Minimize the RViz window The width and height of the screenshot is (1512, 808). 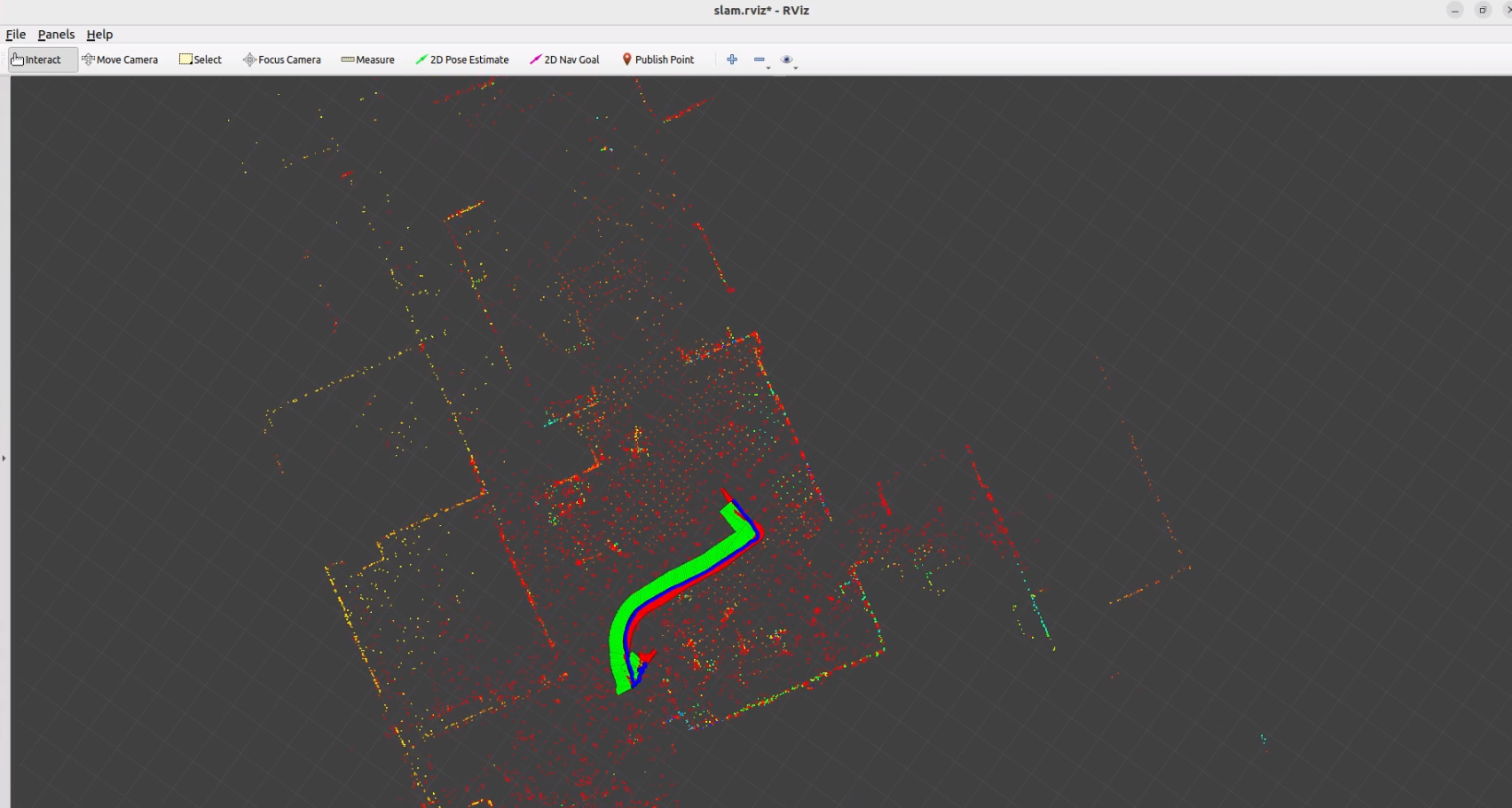[1454, 11]
